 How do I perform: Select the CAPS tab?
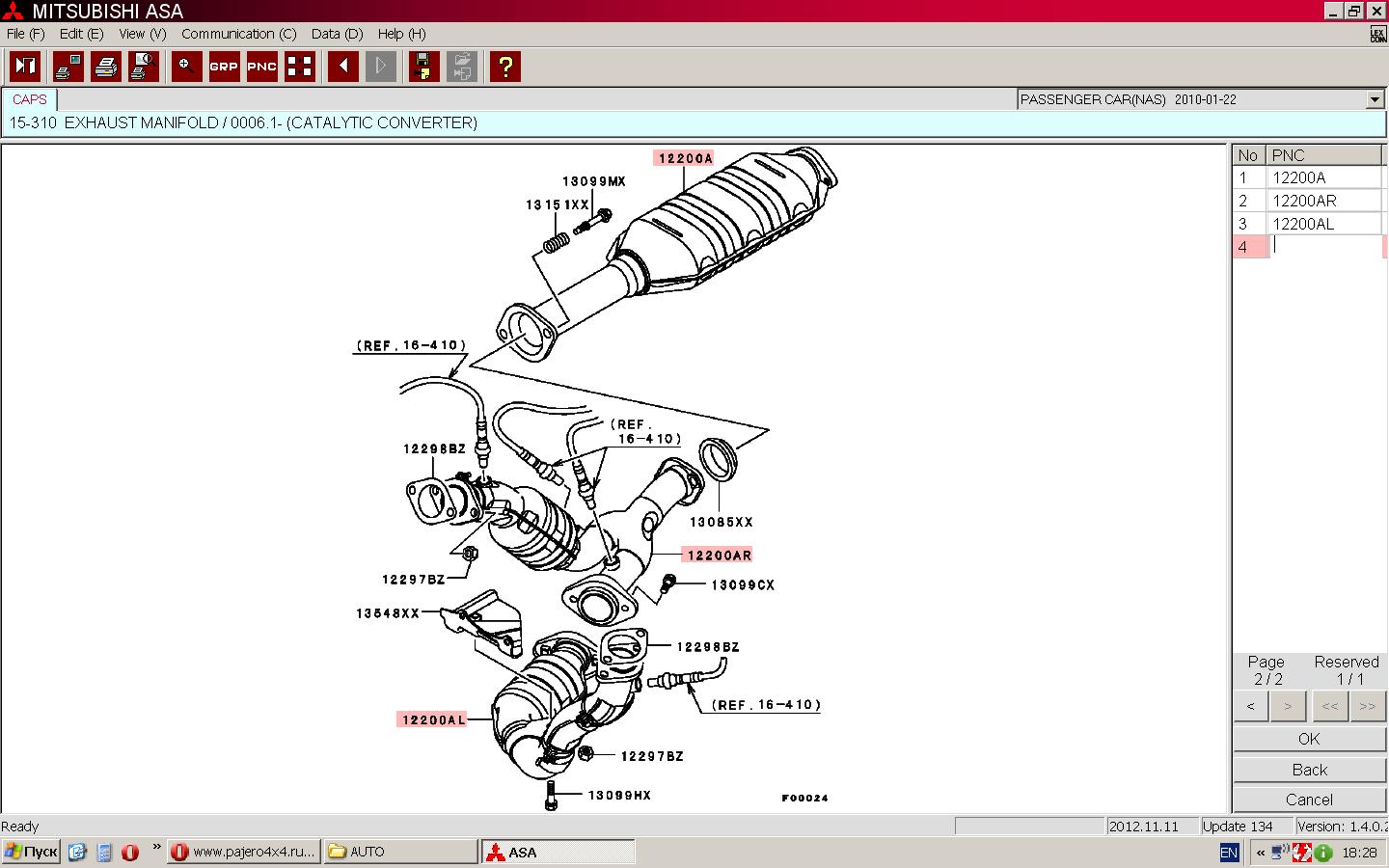coord(30,99)
